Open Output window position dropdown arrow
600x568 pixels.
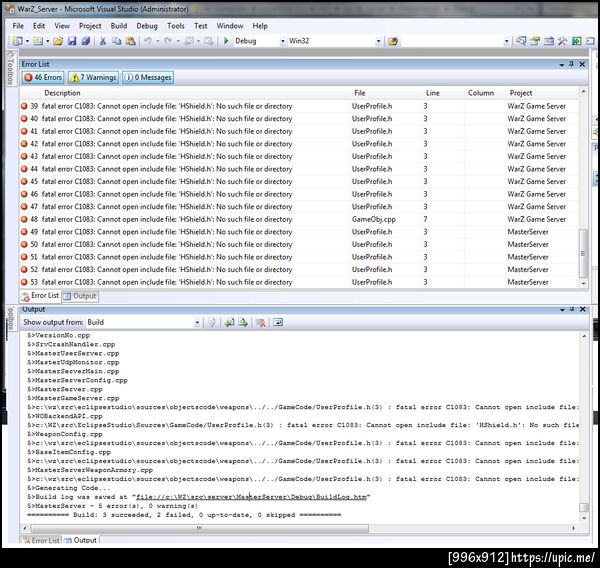pyautogui.click(x=562, y=309)
